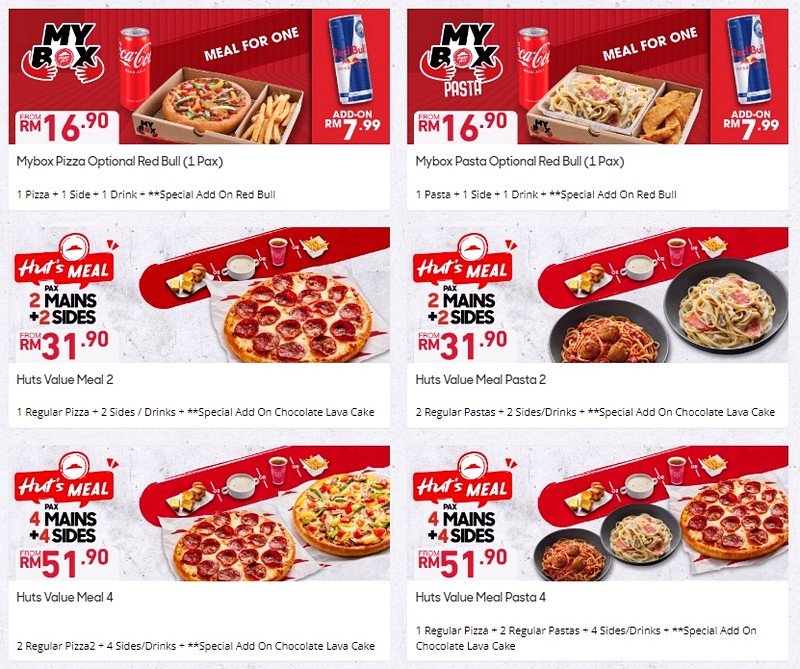The height and width of the screenshot is (669, 800).
Task: Click RM 16.90 price on Mybox Pizza banner
Action: coord(64,127)
